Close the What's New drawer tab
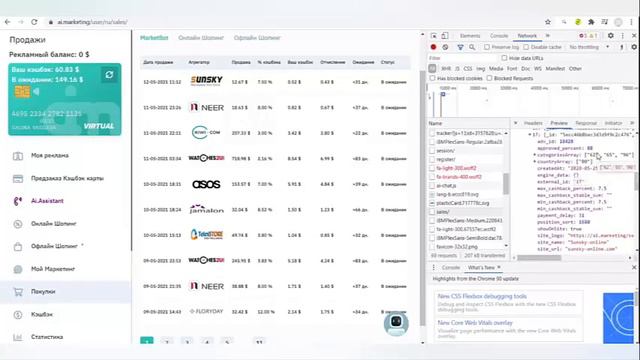The image size is (640, 360). point(499,267)
